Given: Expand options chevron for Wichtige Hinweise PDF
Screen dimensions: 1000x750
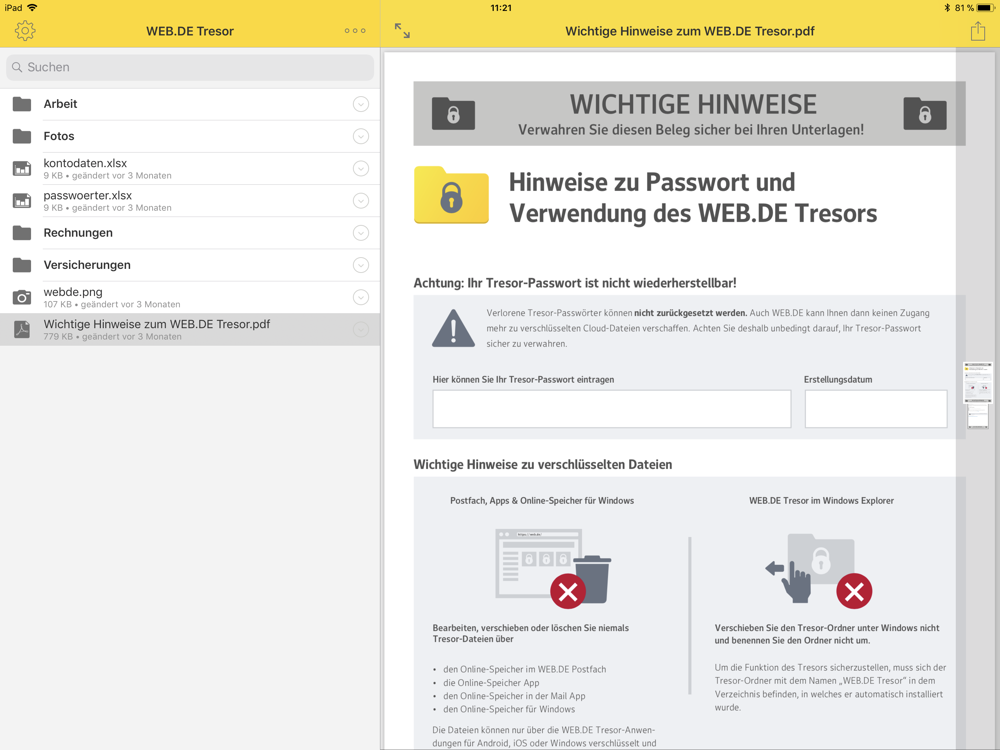Looking at the screenshot, I should point(361,329).
